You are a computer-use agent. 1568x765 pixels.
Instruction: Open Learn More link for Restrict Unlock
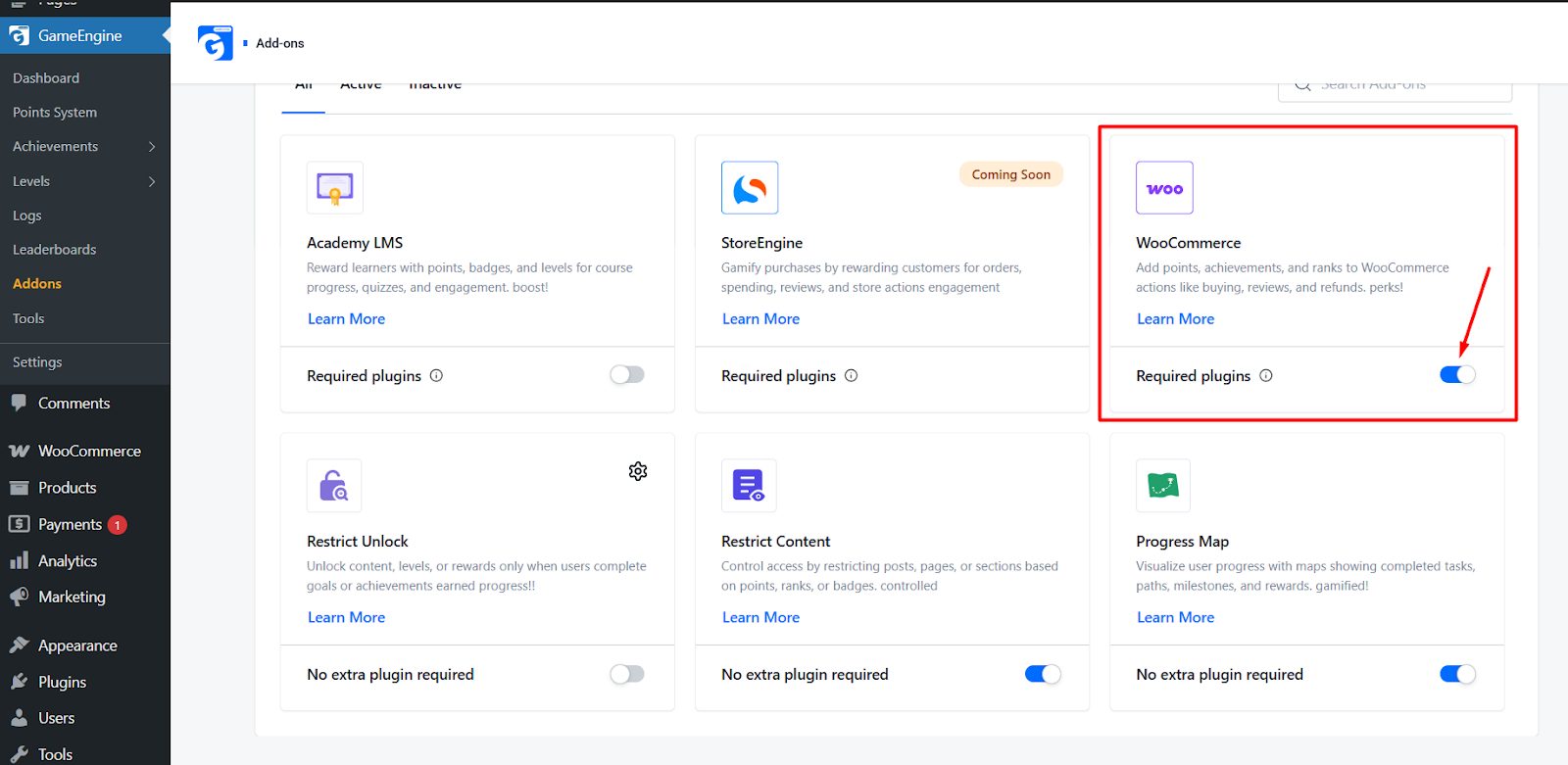346,618
